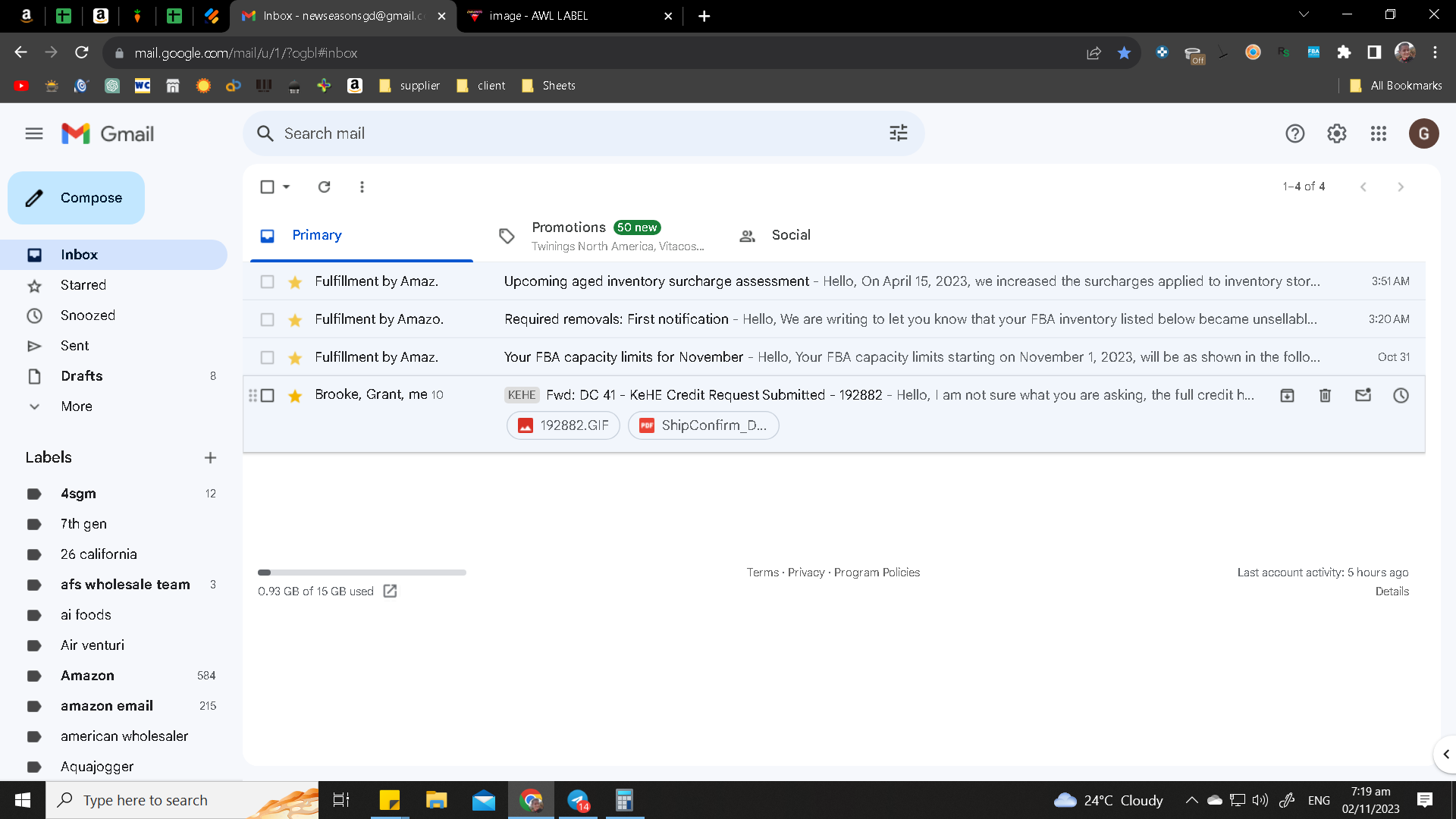The height and width of the screenshot is (819, 1456).
Task: Go to newer messages arrow
Action: (1363, 187)
